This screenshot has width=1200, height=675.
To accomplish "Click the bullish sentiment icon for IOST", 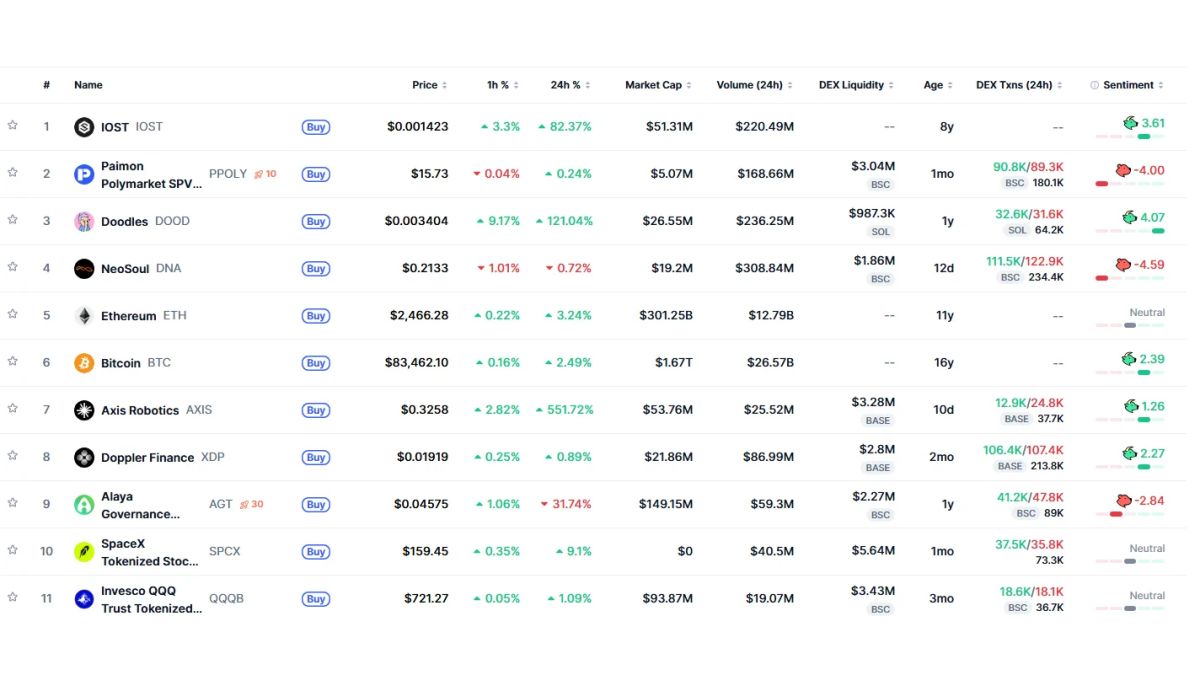I will click(1130, 123).
